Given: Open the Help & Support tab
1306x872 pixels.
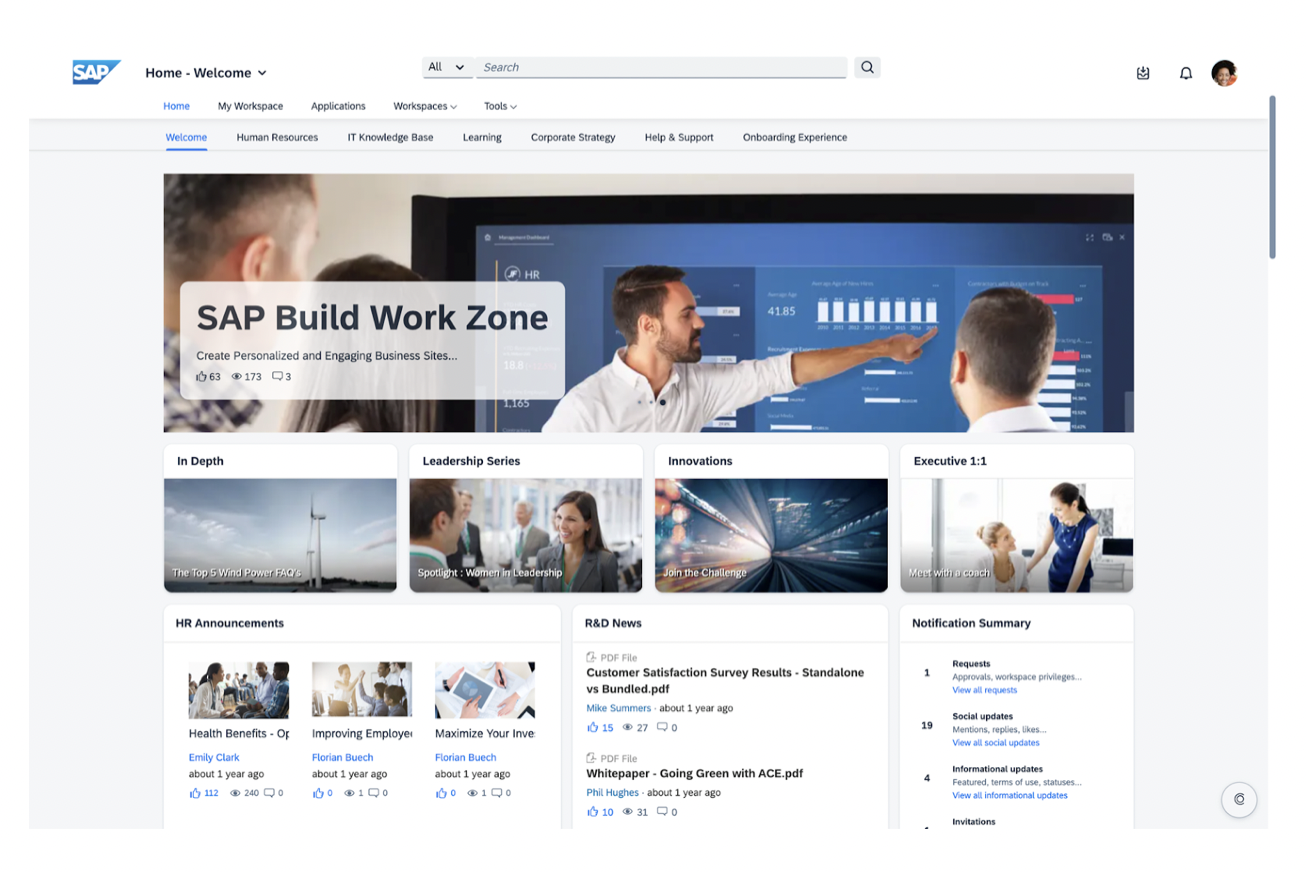Looking at the screenshot, I should click(x=679, y=138).
